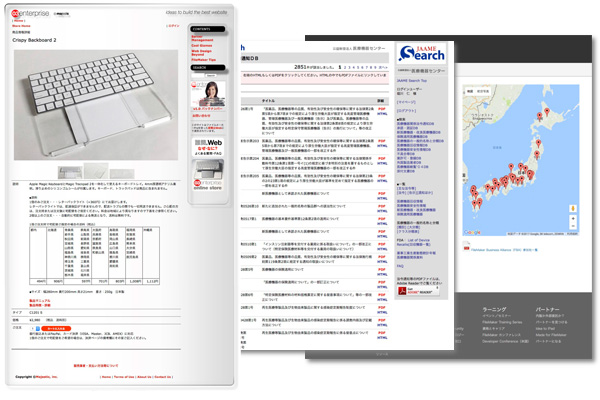Switch the map to satellite photo view
Screen dimensions: 600x400
point(483,91)
